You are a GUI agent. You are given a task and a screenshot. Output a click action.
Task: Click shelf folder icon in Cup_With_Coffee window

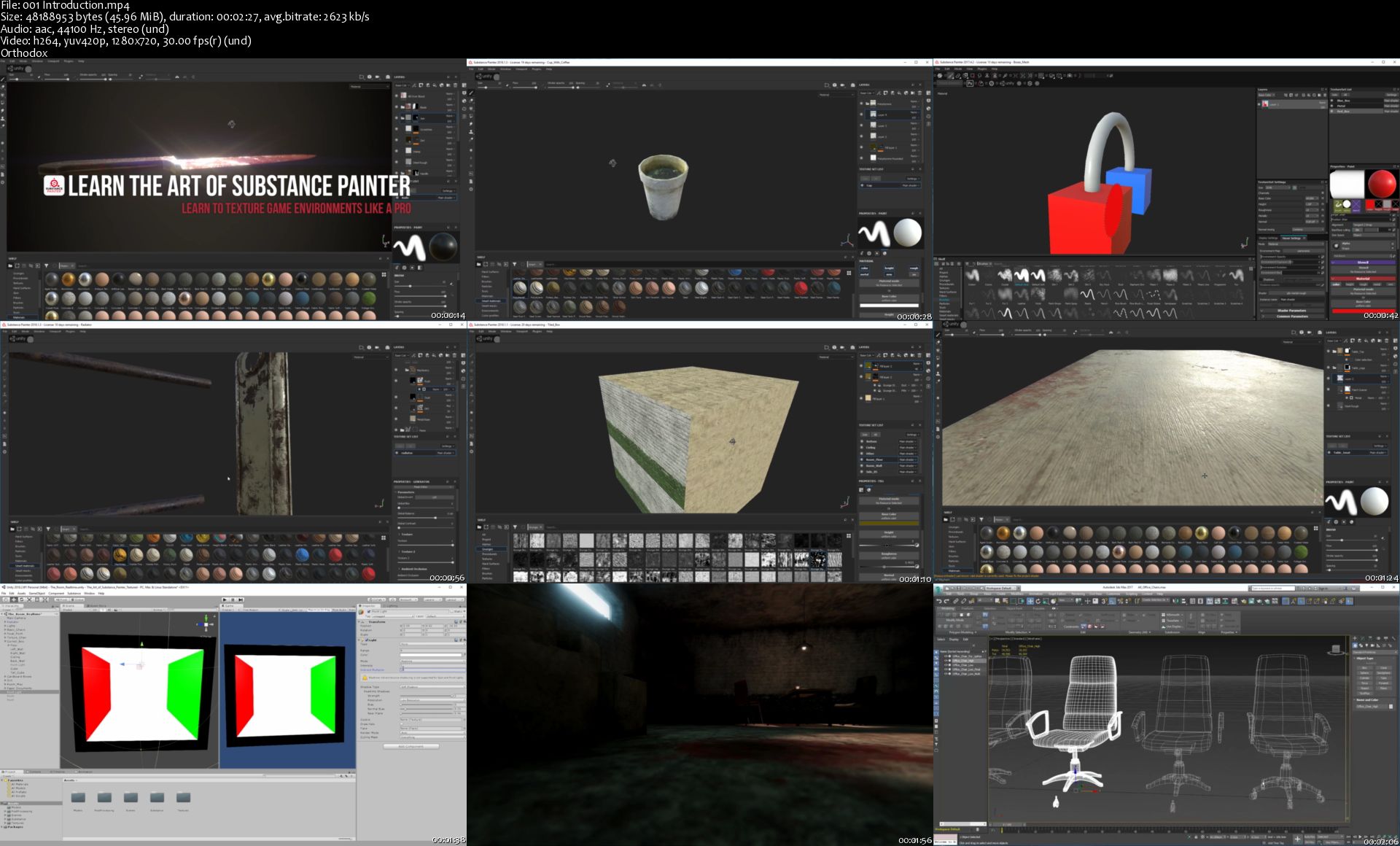coord(478,264)
